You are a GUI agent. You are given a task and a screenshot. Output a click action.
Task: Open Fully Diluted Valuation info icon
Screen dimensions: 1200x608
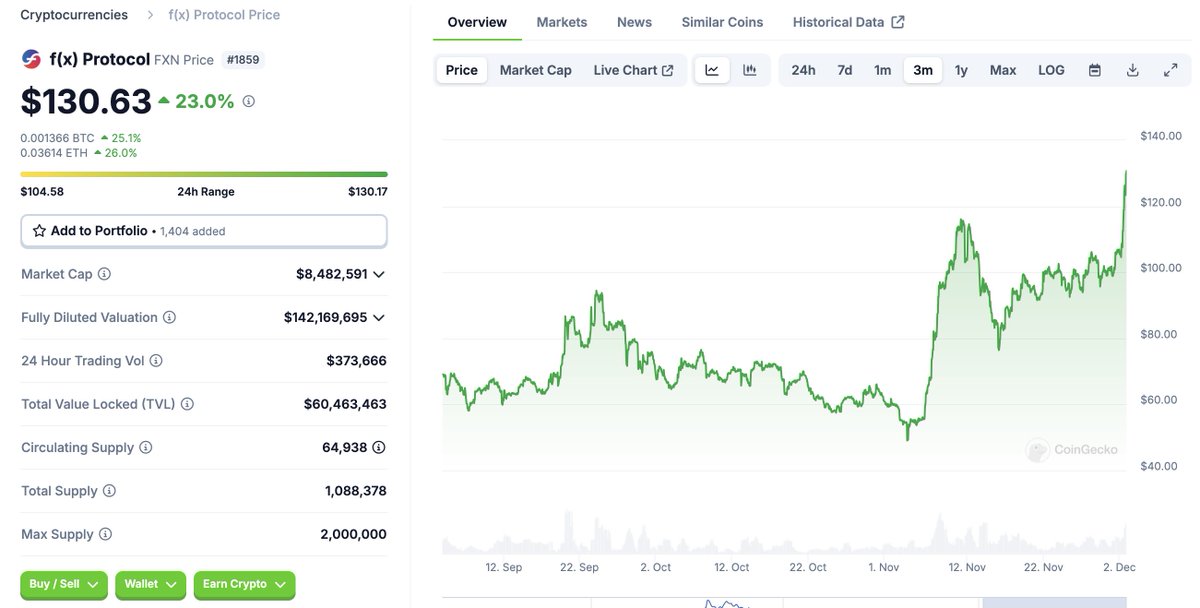pyautogui.click(x=169, y=317)
